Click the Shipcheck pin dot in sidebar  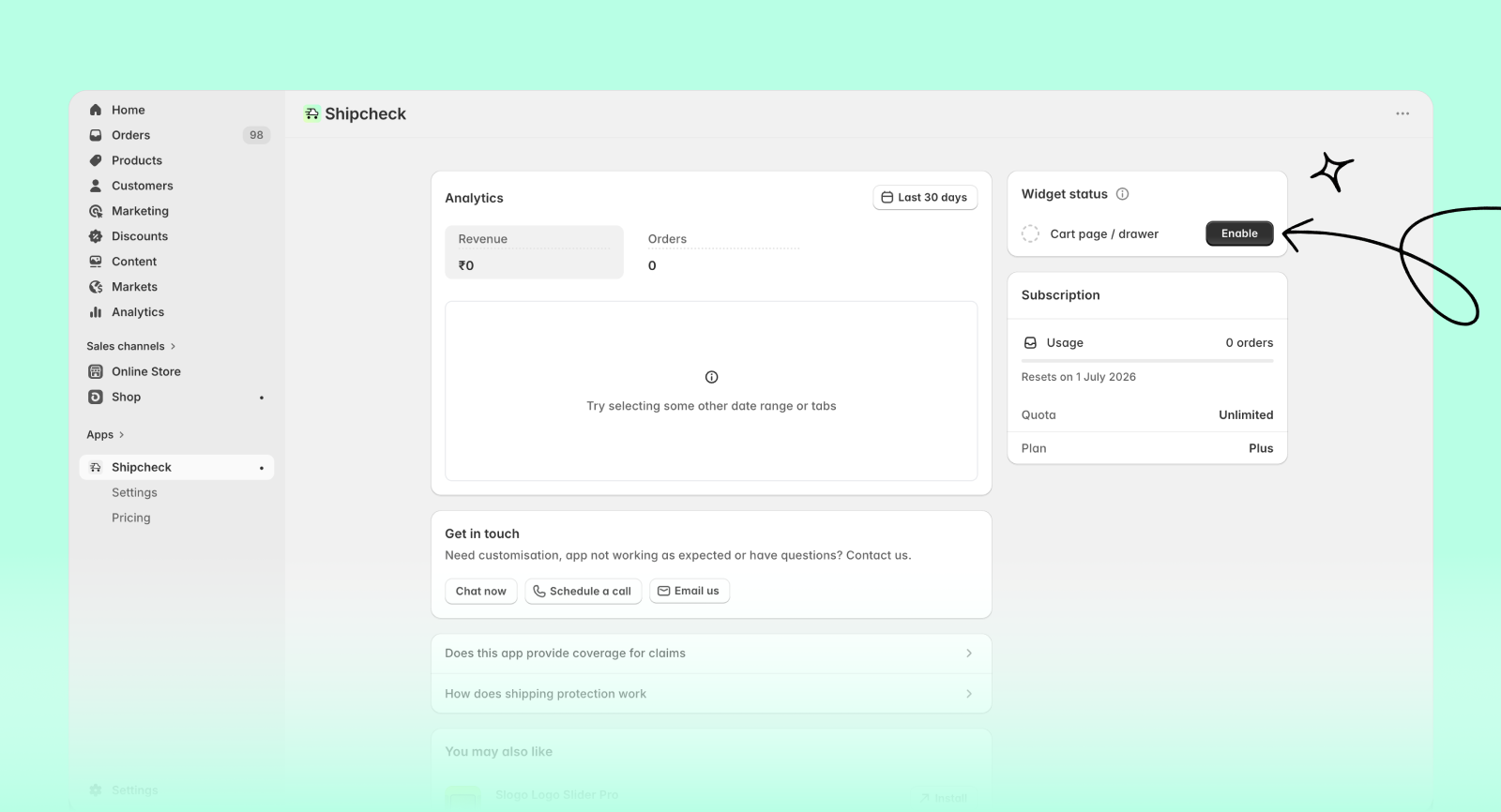click(x=262, y=468)
